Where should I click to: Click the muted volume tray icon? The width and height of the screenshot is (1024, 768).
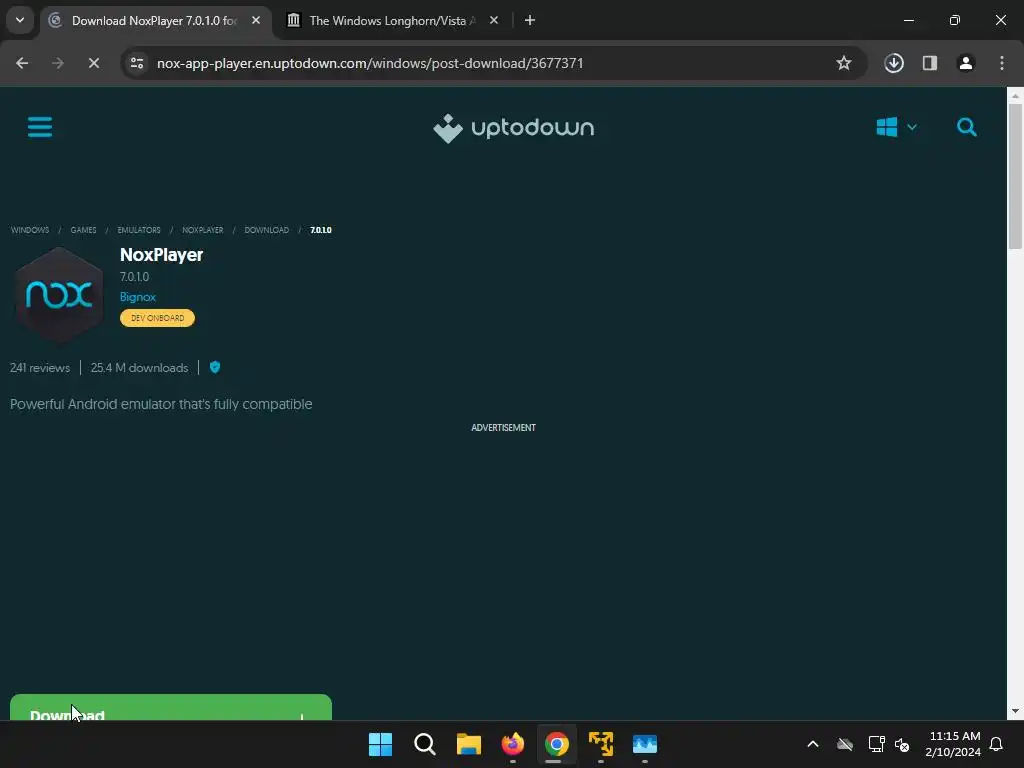pyautogui.click(x=902, y=744)
